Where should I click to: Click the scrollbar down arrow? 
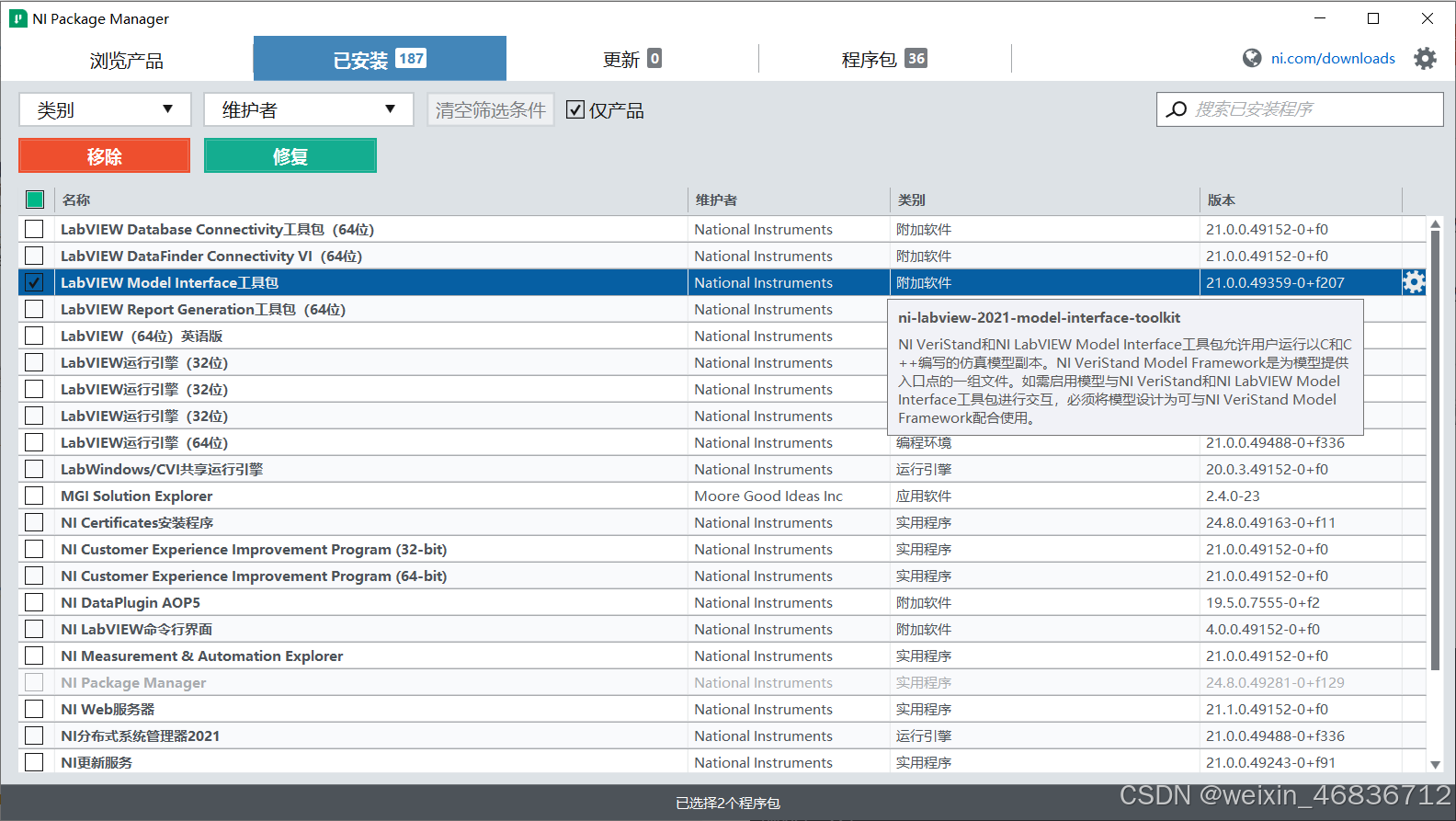click(x=1435, y=765)
